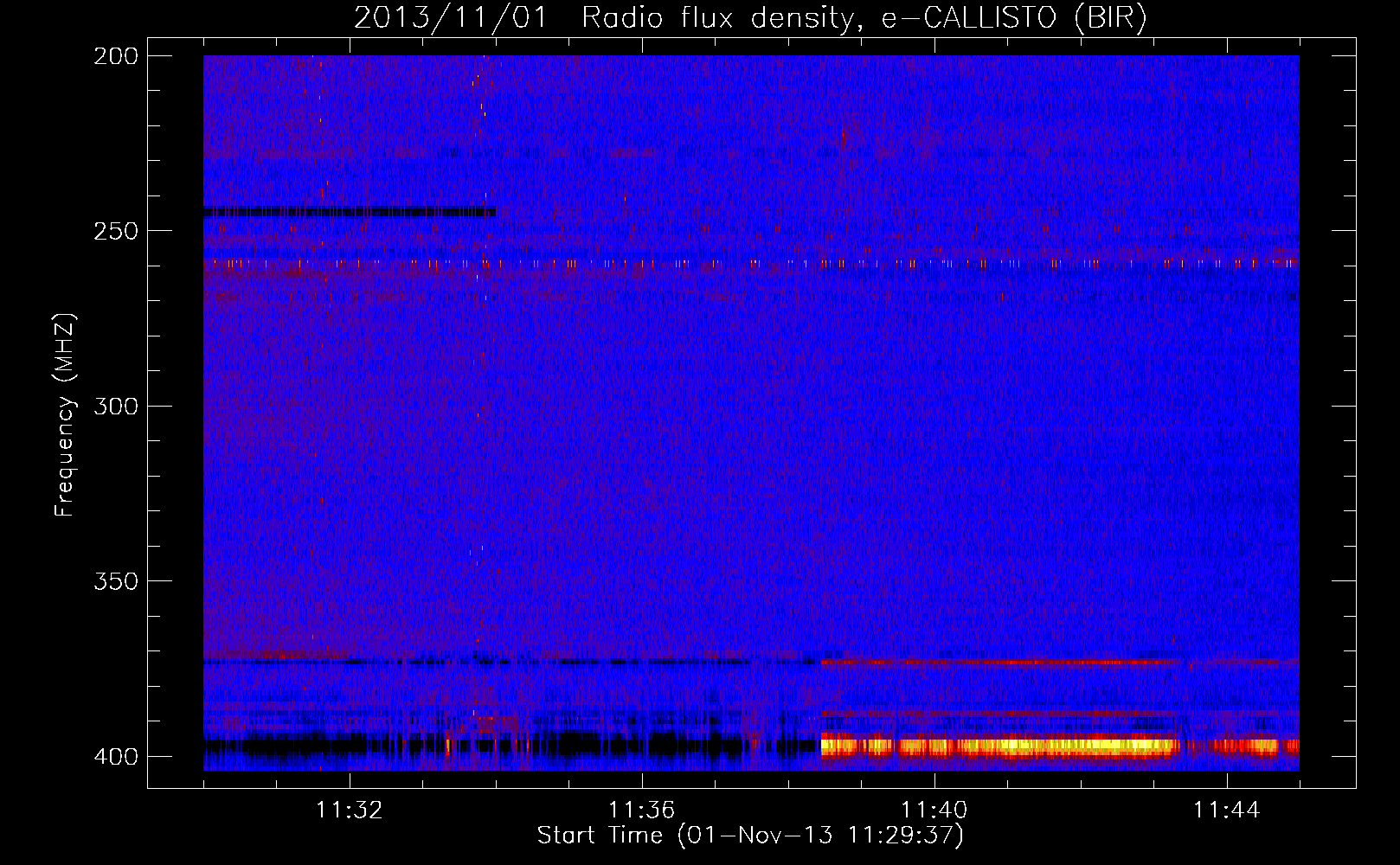Click the 11:40 time tick label

click(934, 811)
